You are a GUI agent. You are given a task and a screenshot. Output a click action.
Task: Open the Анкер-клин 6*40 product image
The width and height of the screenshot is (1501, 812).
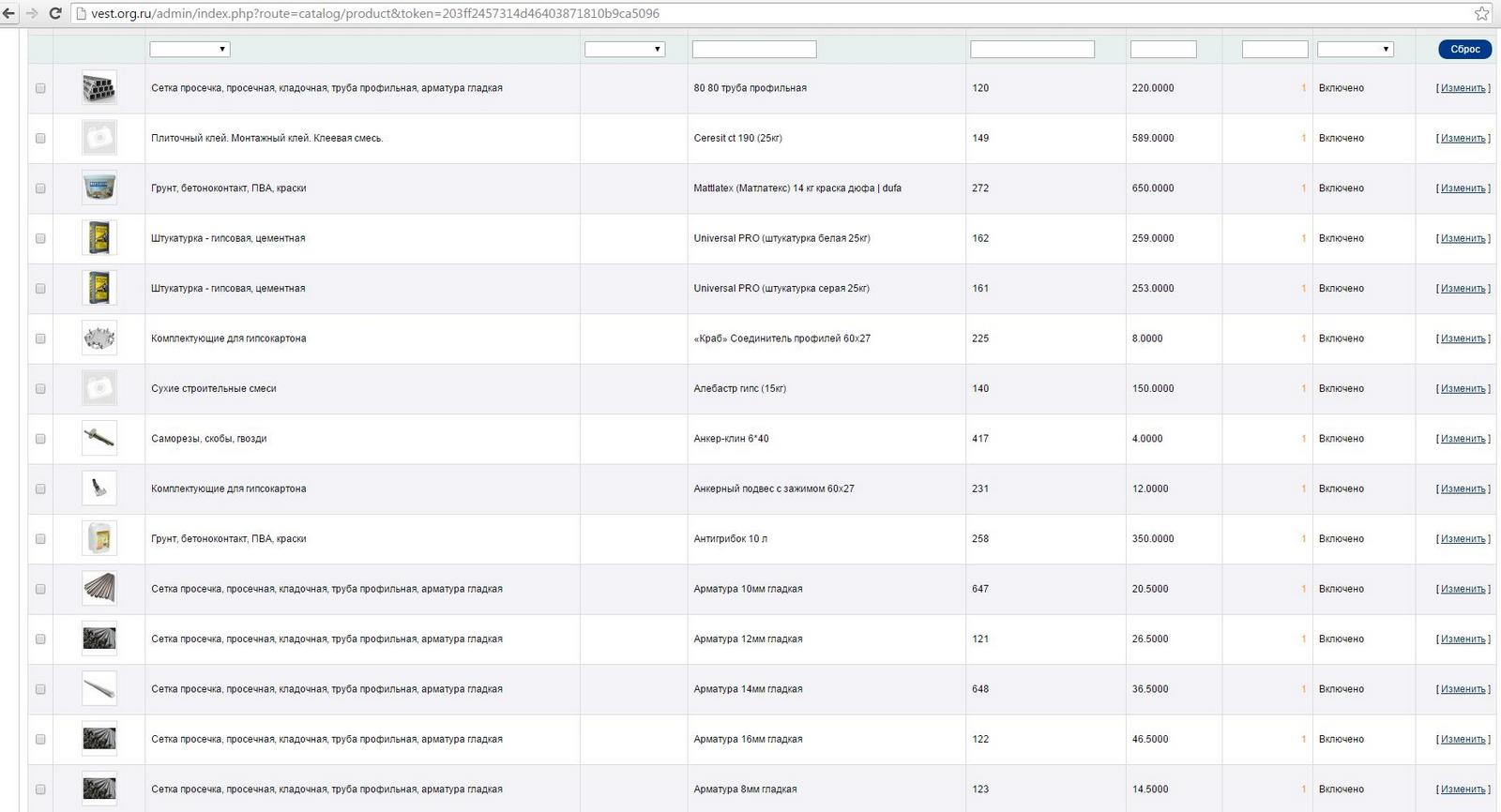[x=99, y=439]
